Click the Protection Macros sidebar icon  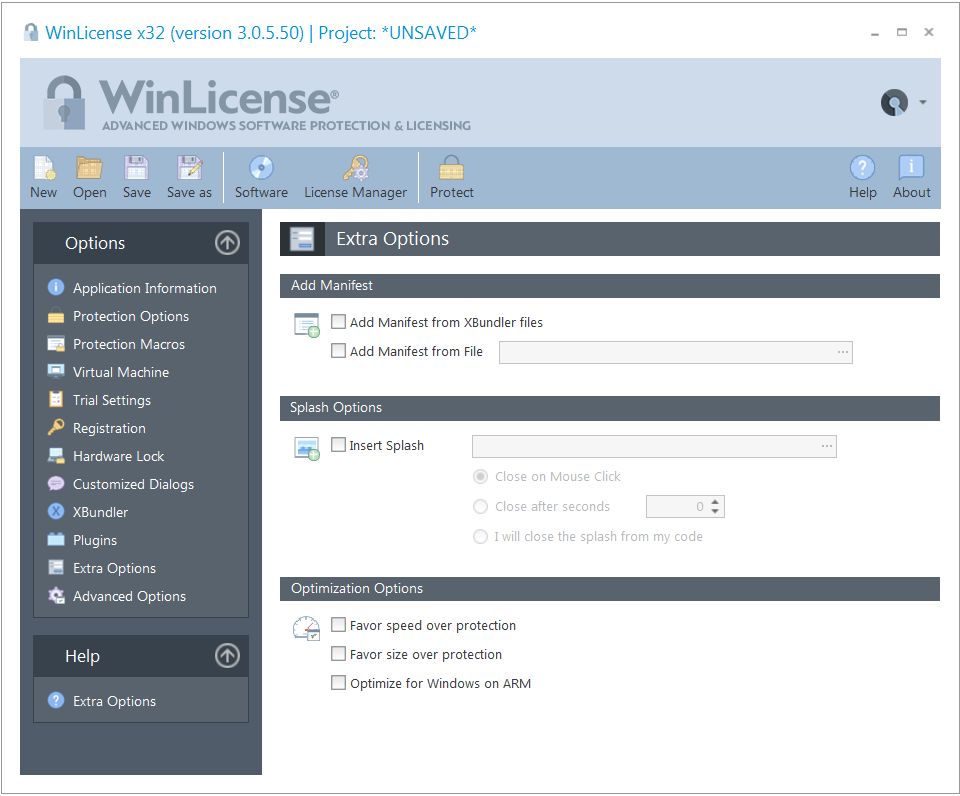coord(56,344)
